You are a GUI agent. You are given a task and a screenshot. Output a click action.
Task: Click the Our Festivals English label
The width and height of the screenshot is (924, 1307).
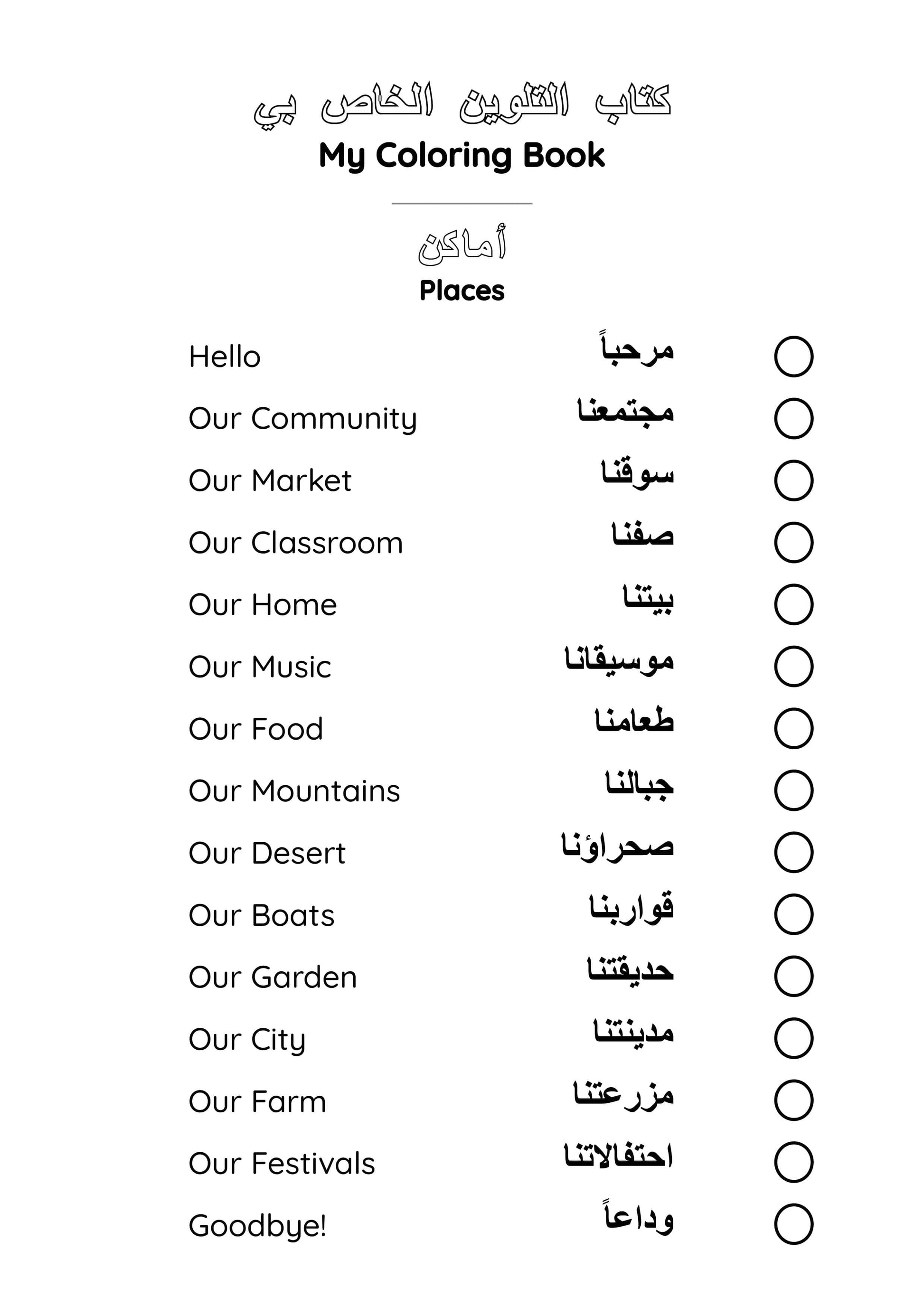click(x=282, y=1163)
